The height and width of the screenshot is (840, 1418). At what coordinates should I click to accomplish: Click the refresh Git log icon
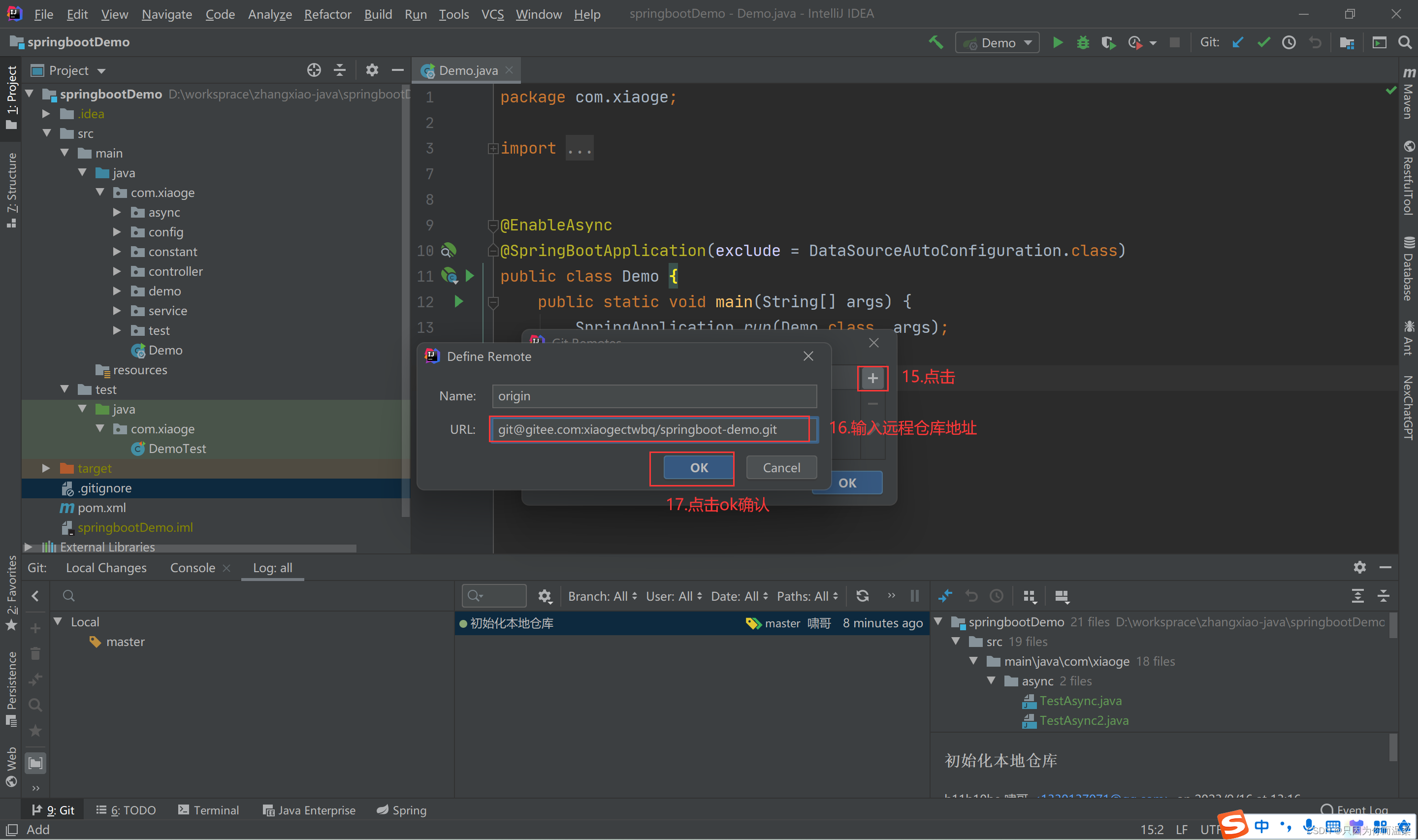[x=862, y=596]
